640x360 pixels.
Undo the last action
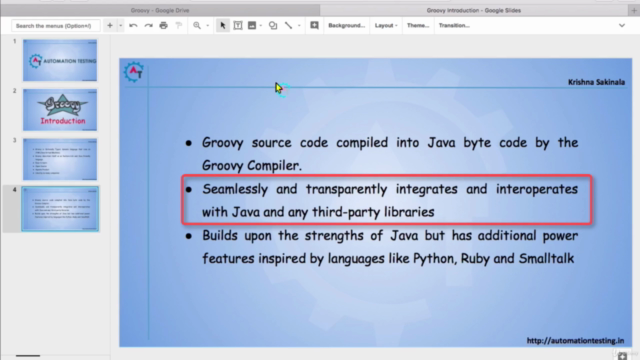pos(133,25)
